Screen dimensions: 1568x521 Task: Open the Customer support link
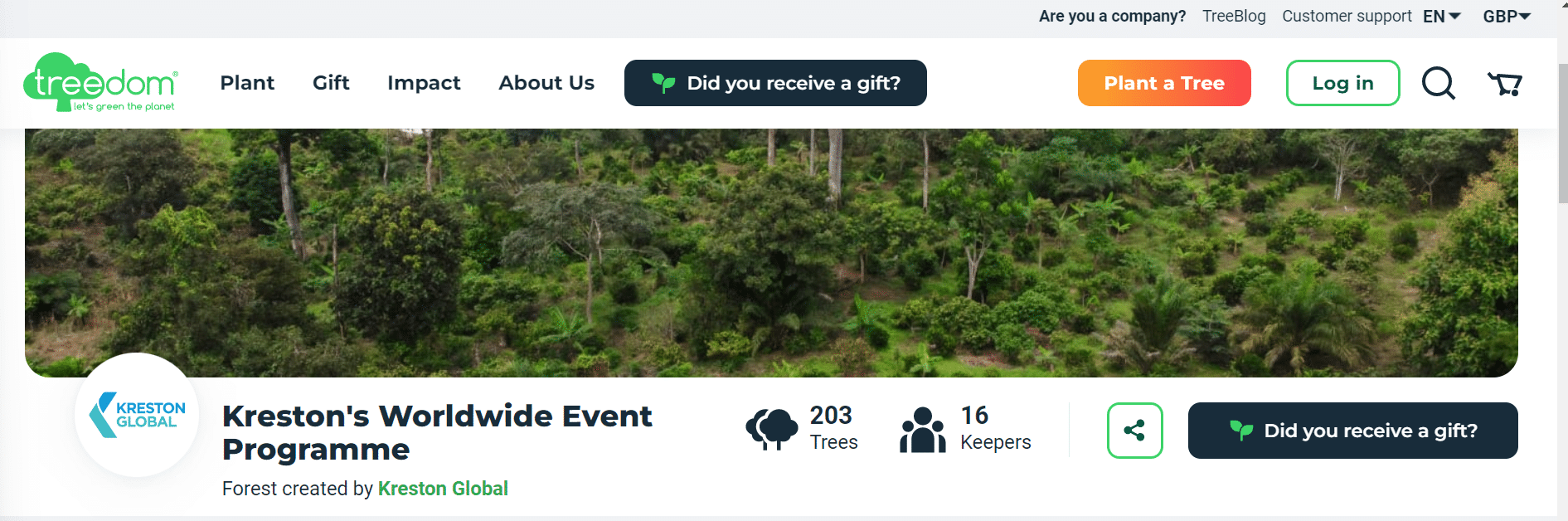(1347, 17)
